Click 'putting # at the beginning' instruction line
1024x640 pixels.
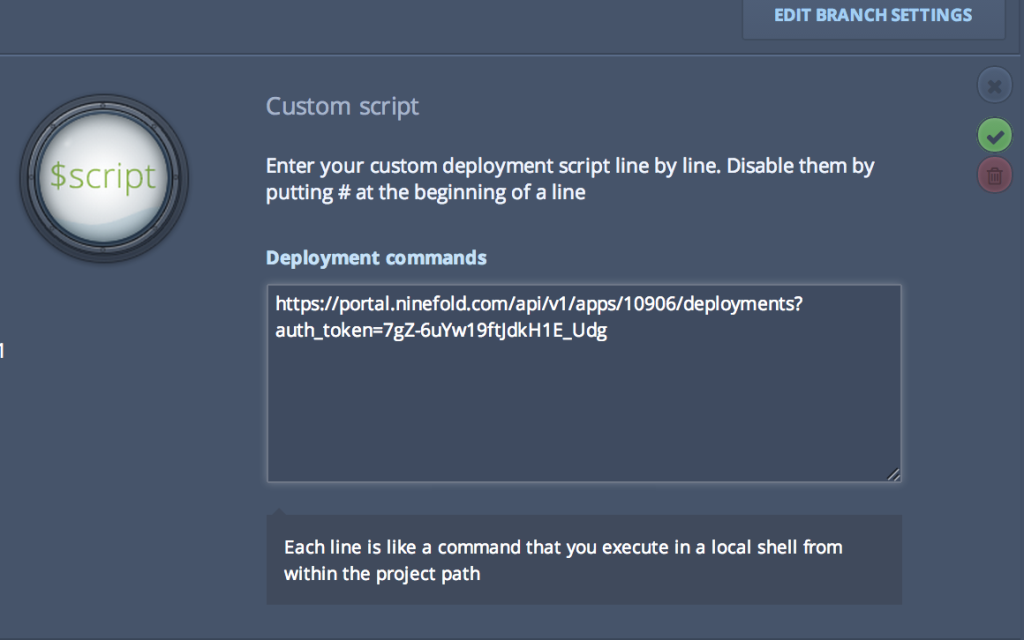426,193
